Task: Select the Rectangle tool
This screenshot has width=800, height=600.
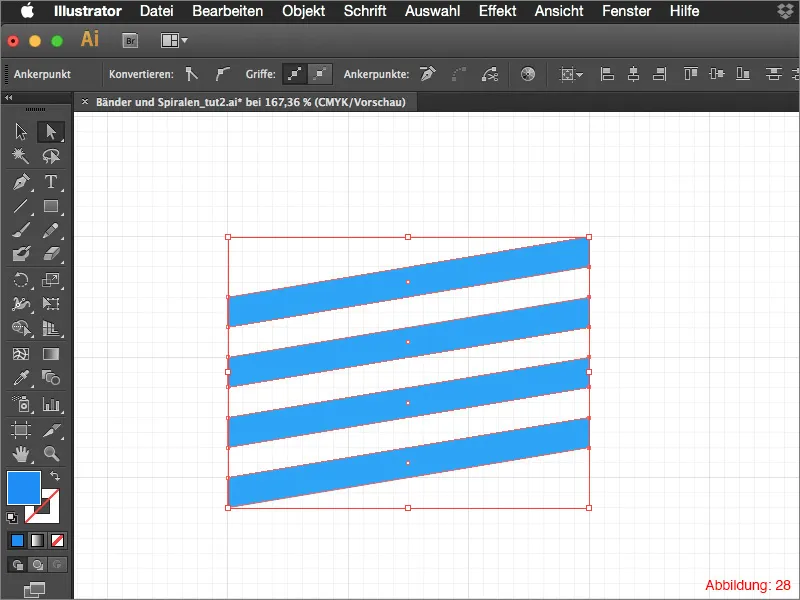Action: coord(51,206)
